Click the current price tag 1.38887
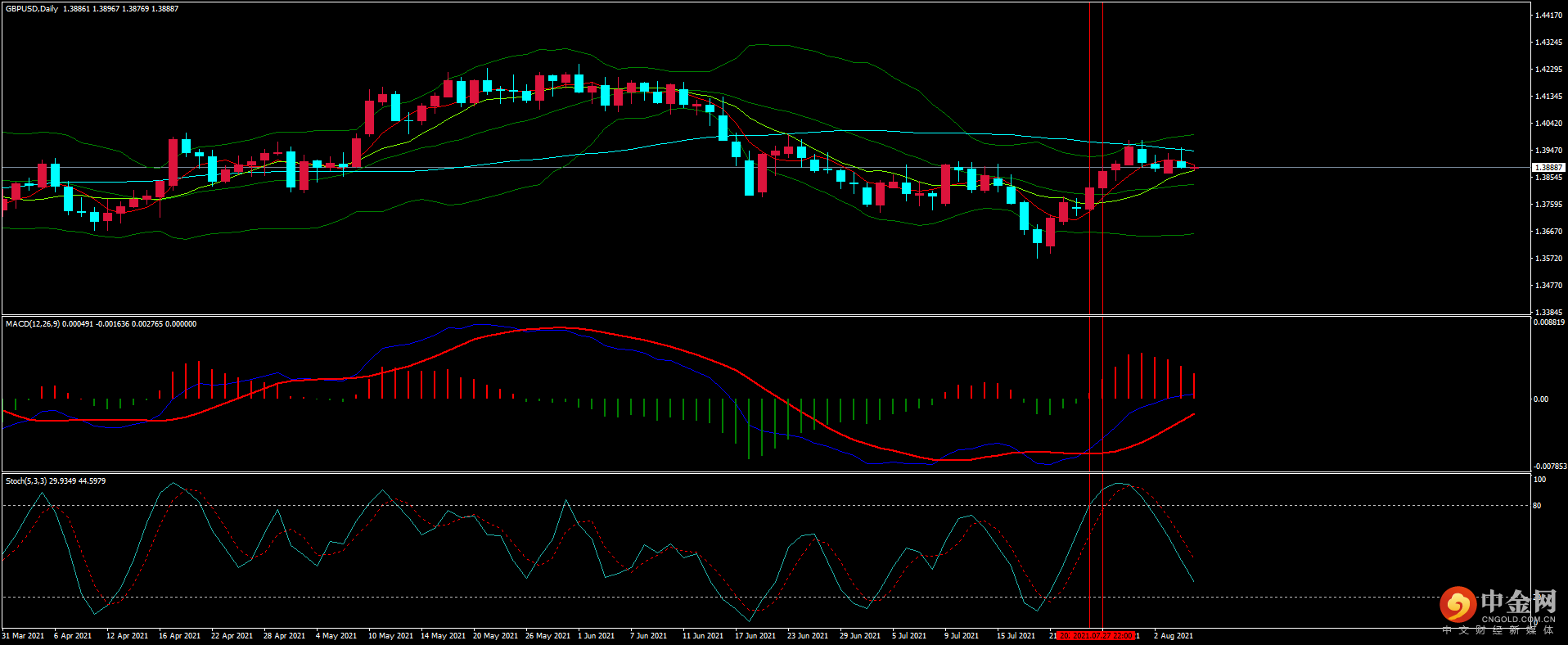1568x645 pixels. 1548,167
